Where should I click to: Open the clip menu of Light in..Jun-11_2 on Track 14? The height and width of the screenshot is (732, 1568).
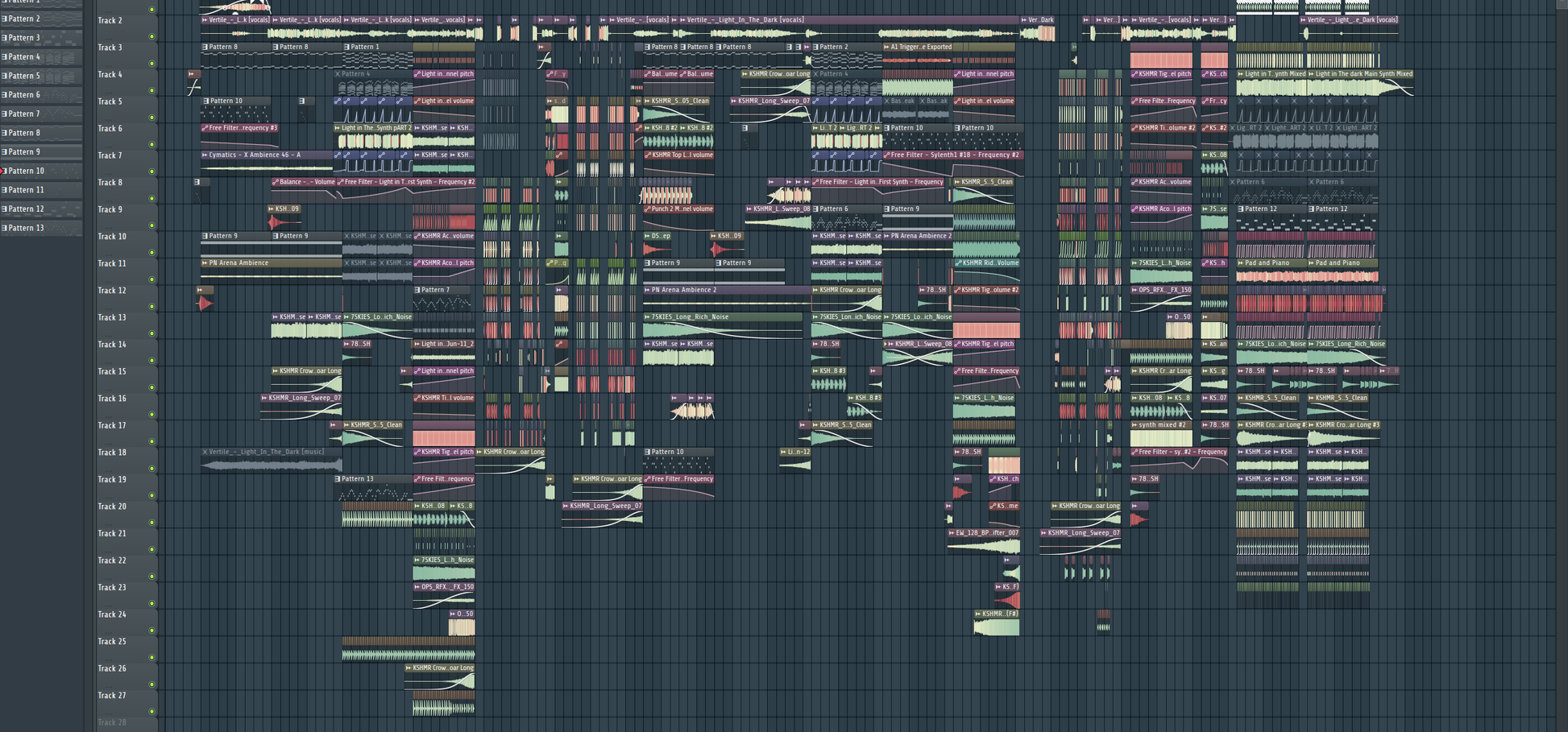(x=417, y=344)
